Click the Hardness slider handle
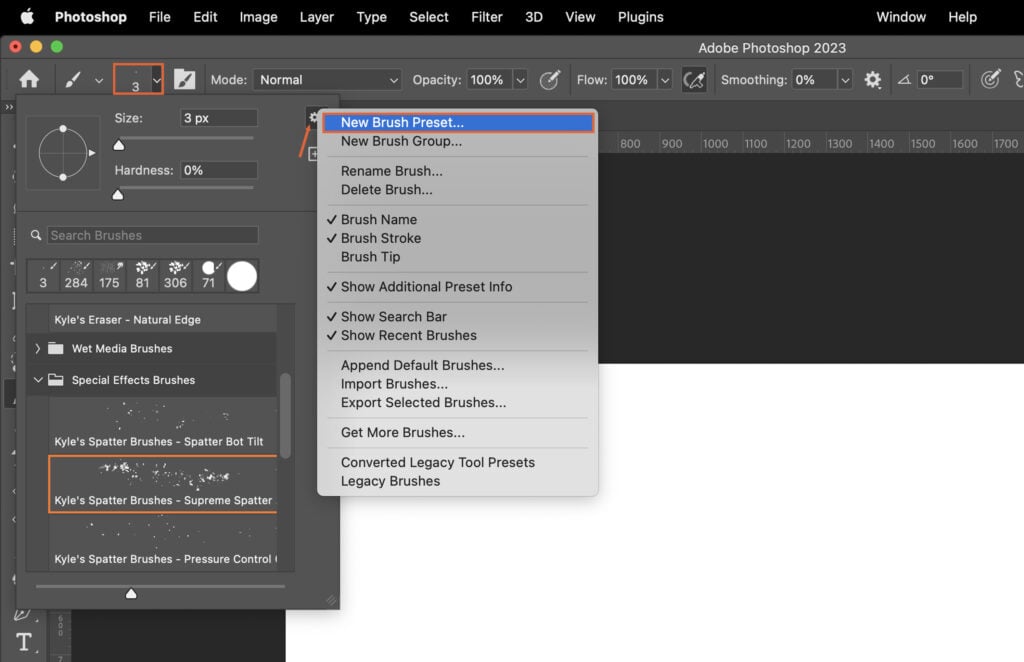Viewport: 1024px width, 662px height. pyautogui.click(x=118, y=195)
